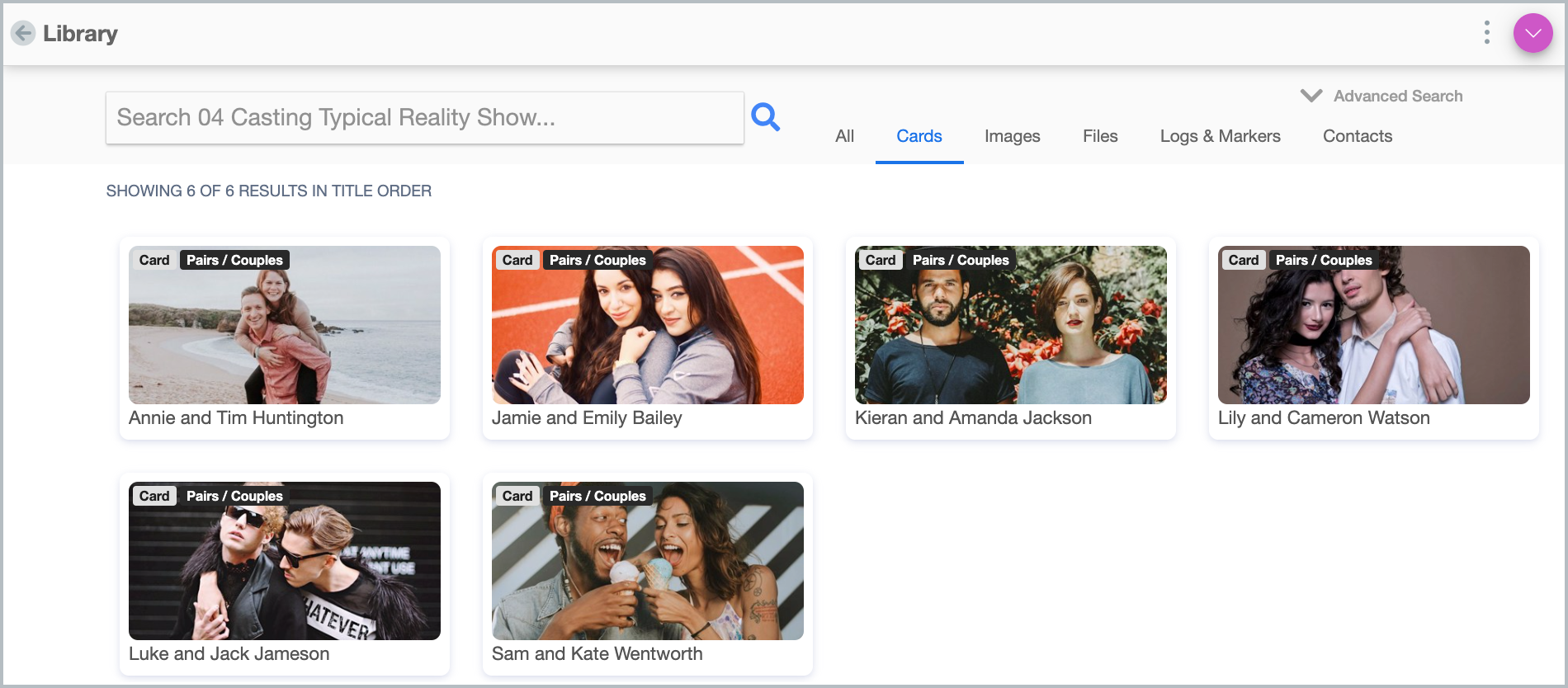Click the Advanced Search label

(1397, 96)
